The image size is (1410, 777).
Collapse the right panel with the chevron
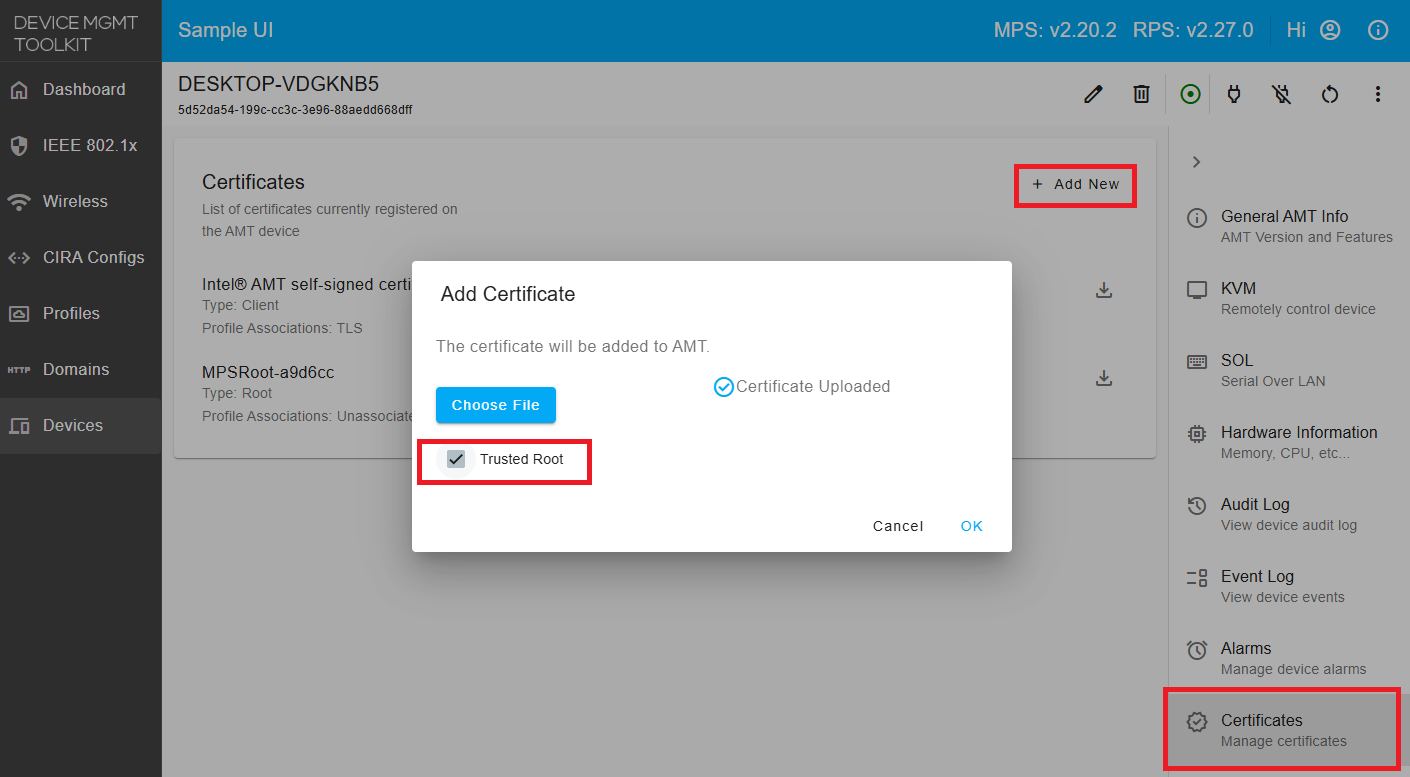(x=1196, y=162)
